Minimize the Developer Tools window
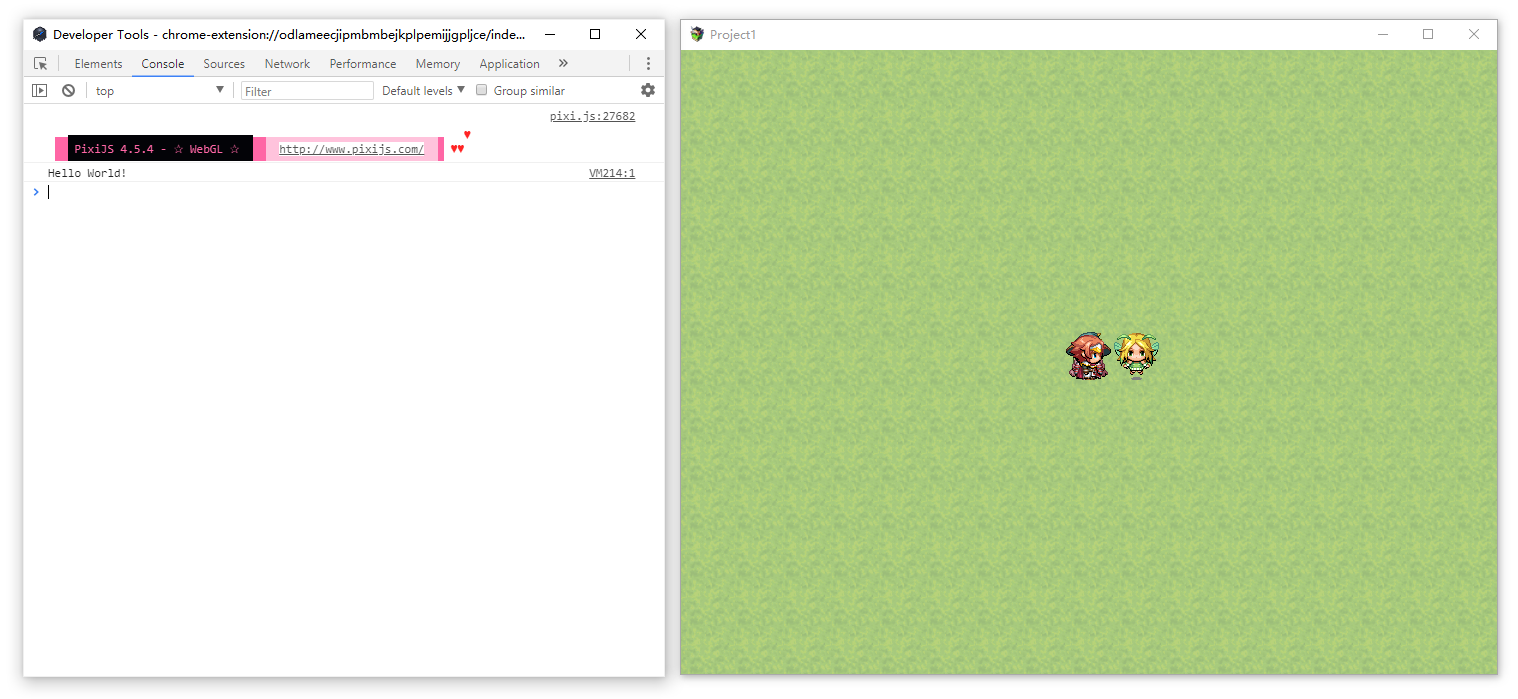The image size is (1518, 699). point(550,34)
